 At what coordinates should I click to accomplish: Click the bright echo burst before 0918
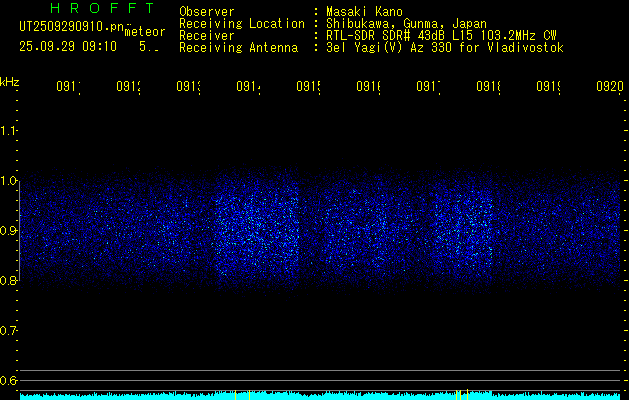pyautogui.click(x=463, y=231)
